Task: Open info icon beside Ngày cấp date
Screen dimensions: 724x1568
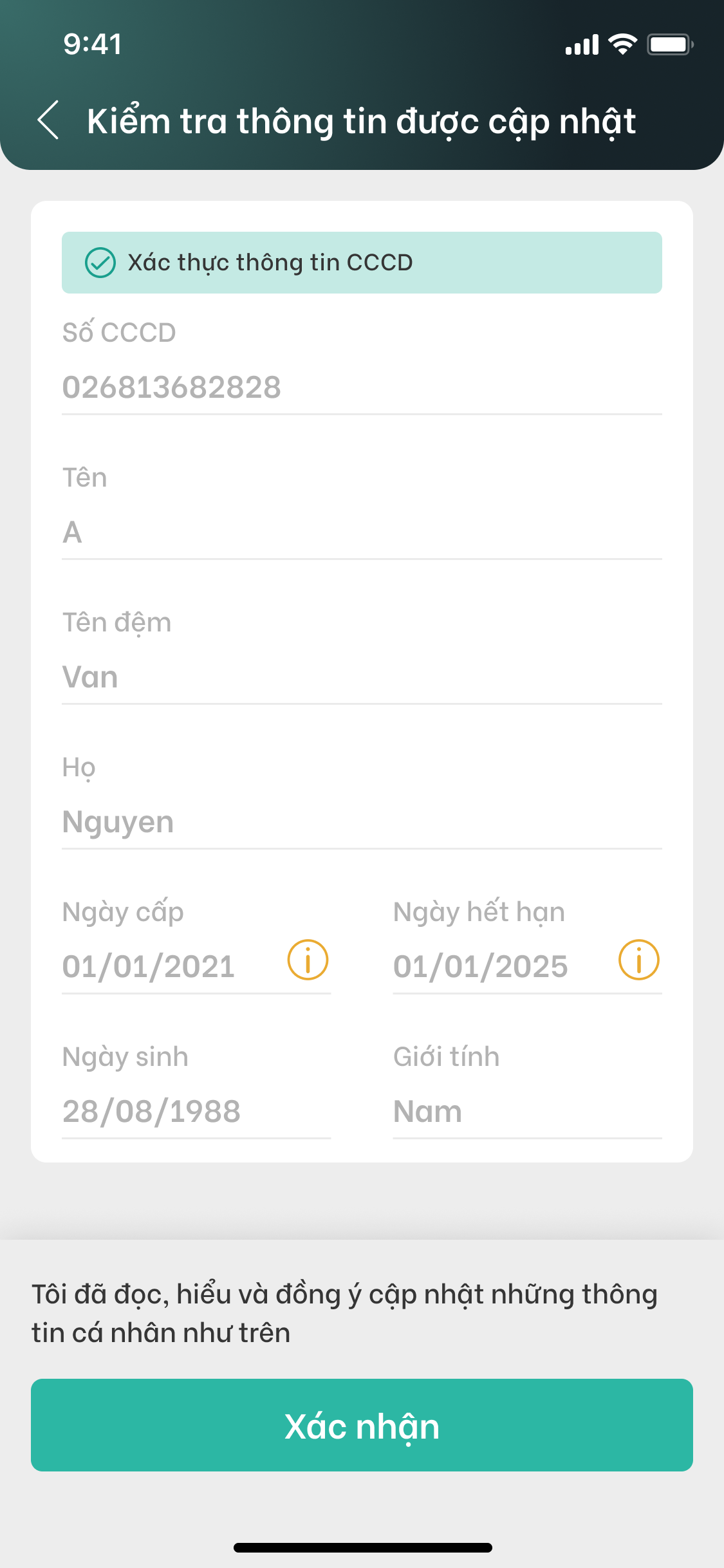Action: tap(308, 960)
